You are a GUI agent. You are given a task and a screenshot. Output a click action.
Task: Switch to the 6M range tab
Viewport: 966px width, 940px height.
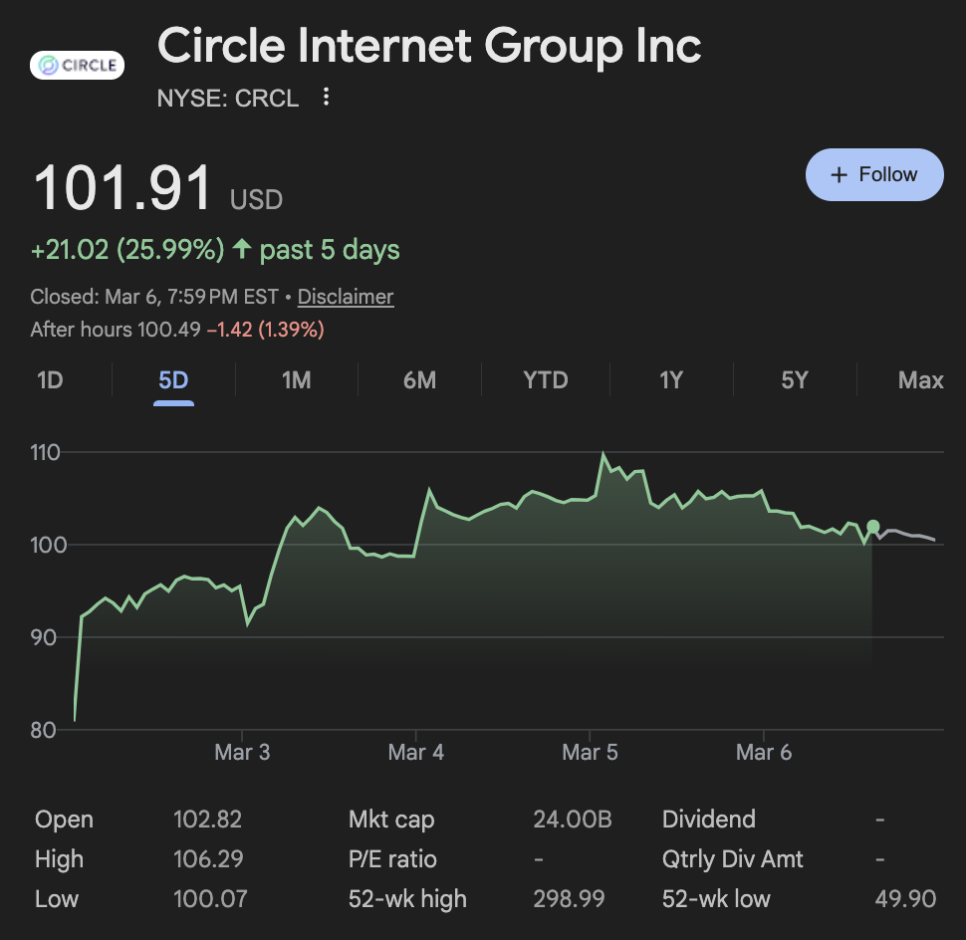point(420,380)
